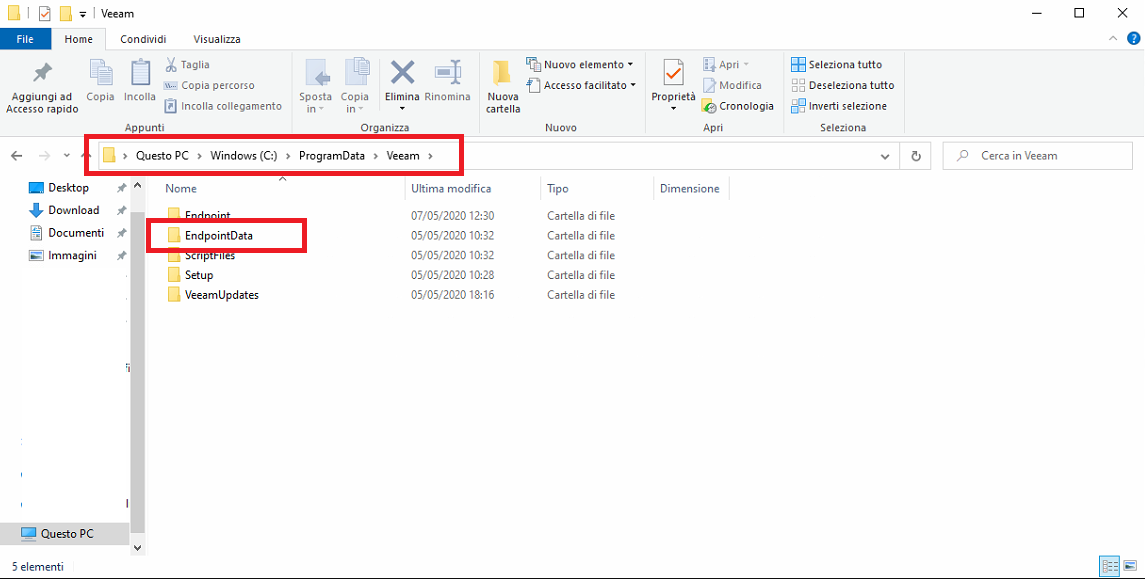Select the VeeamUpdates folder

[221, 295]
